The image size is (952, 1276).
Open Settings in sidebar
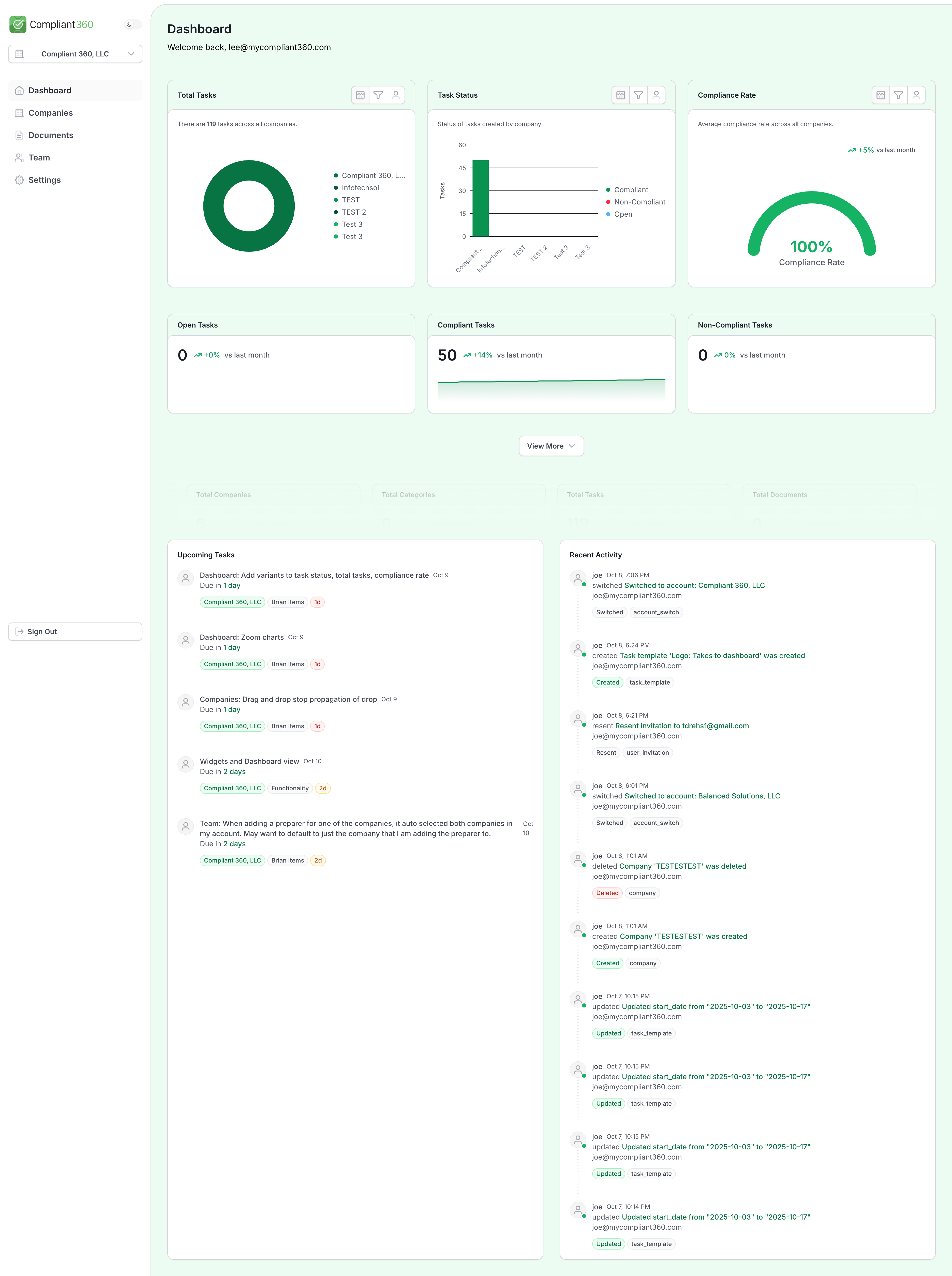[75, 180]
